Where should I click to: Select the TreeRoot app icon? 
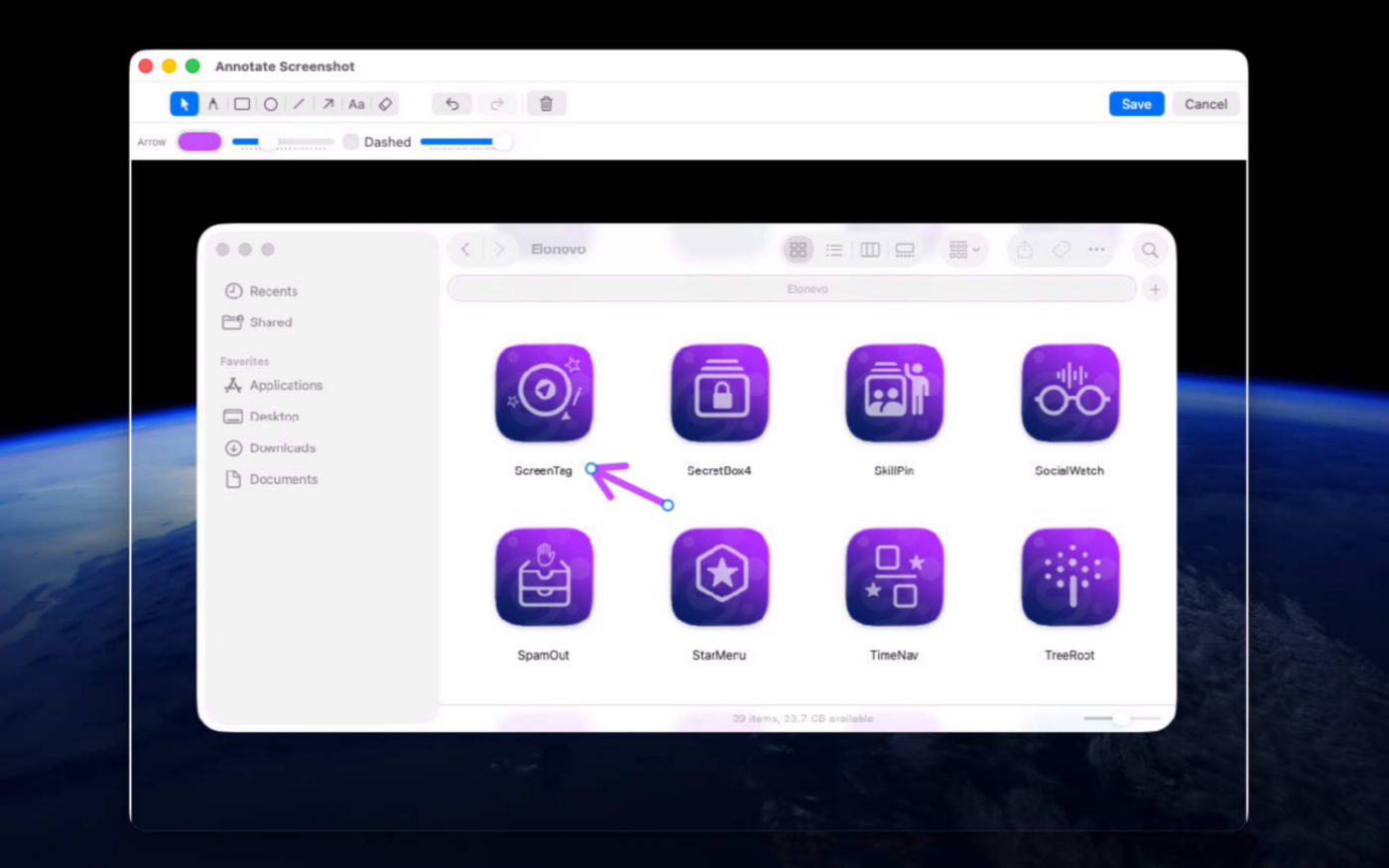point(1070,577)
